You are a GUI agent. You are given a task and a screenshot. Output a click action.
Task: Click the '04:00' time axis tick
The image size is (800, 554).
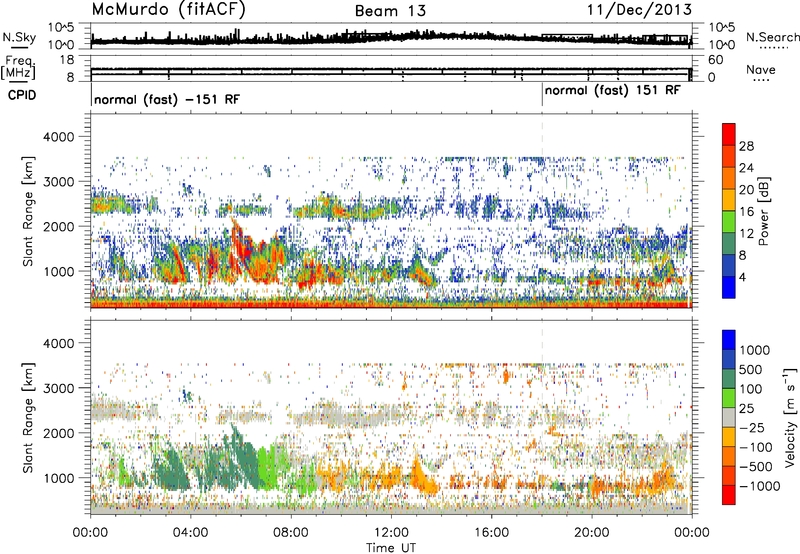point(190,533)
